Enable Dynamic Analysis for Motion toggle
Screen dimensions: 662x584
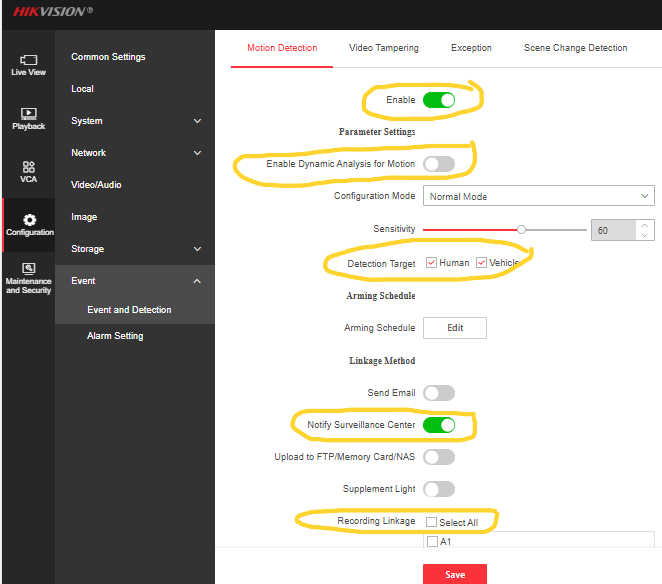click(x=439, y=164)
